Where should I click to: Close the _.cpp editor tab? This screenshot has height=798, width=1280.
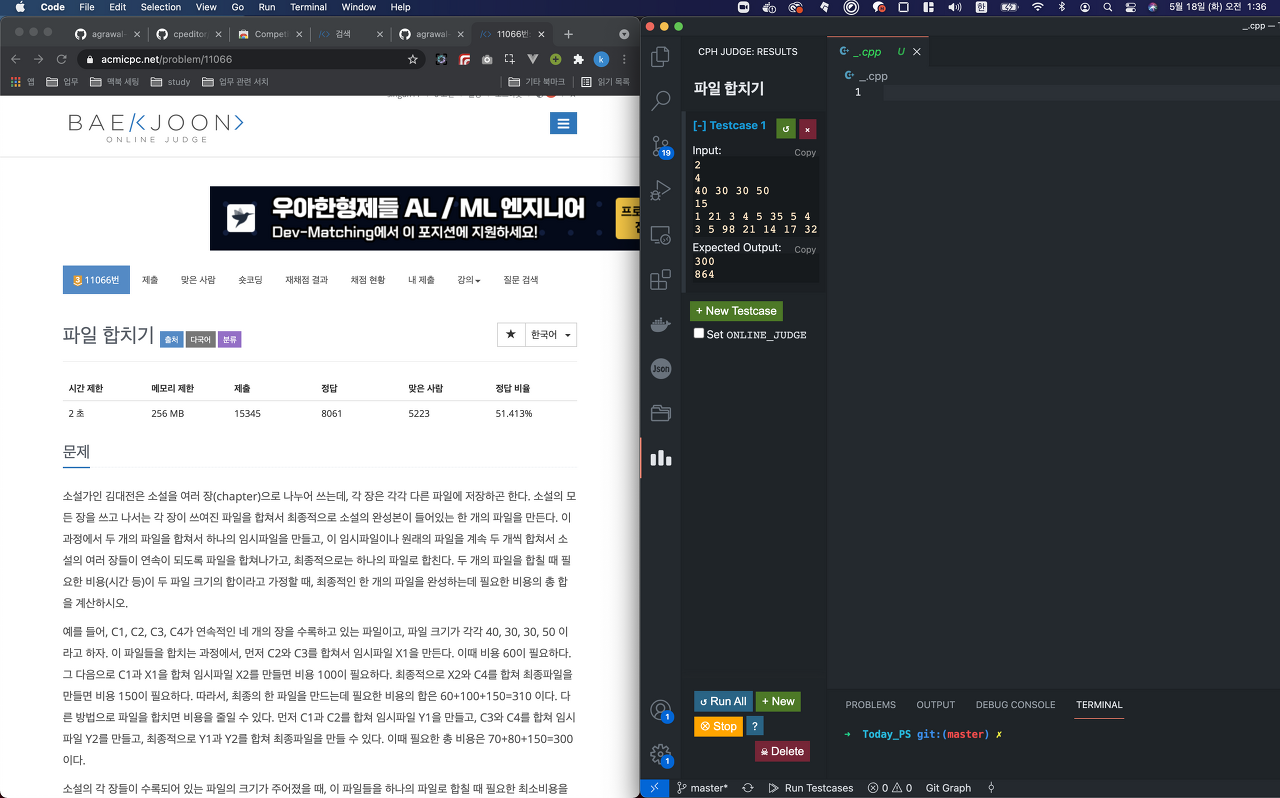click(916, 51)
